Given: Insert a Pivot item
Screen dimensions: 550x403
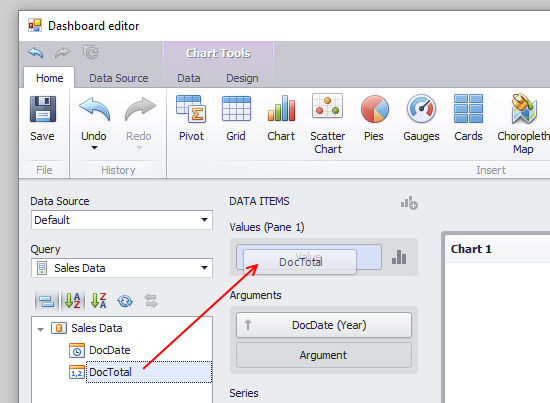Looking at the screenshot, I should tap(191, 119).
